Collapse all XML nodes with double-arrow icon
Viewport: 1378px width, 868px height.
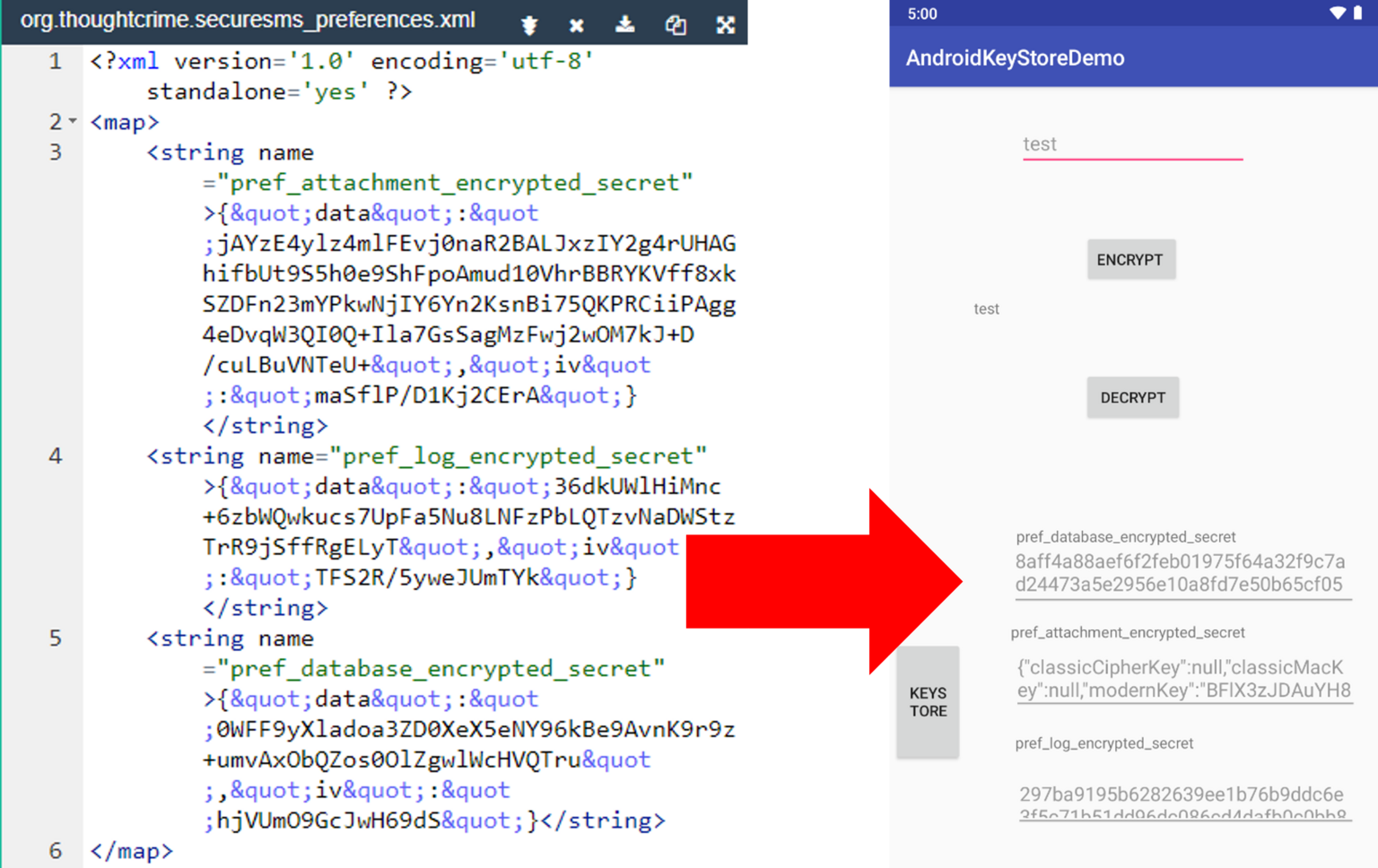(529, 24)
